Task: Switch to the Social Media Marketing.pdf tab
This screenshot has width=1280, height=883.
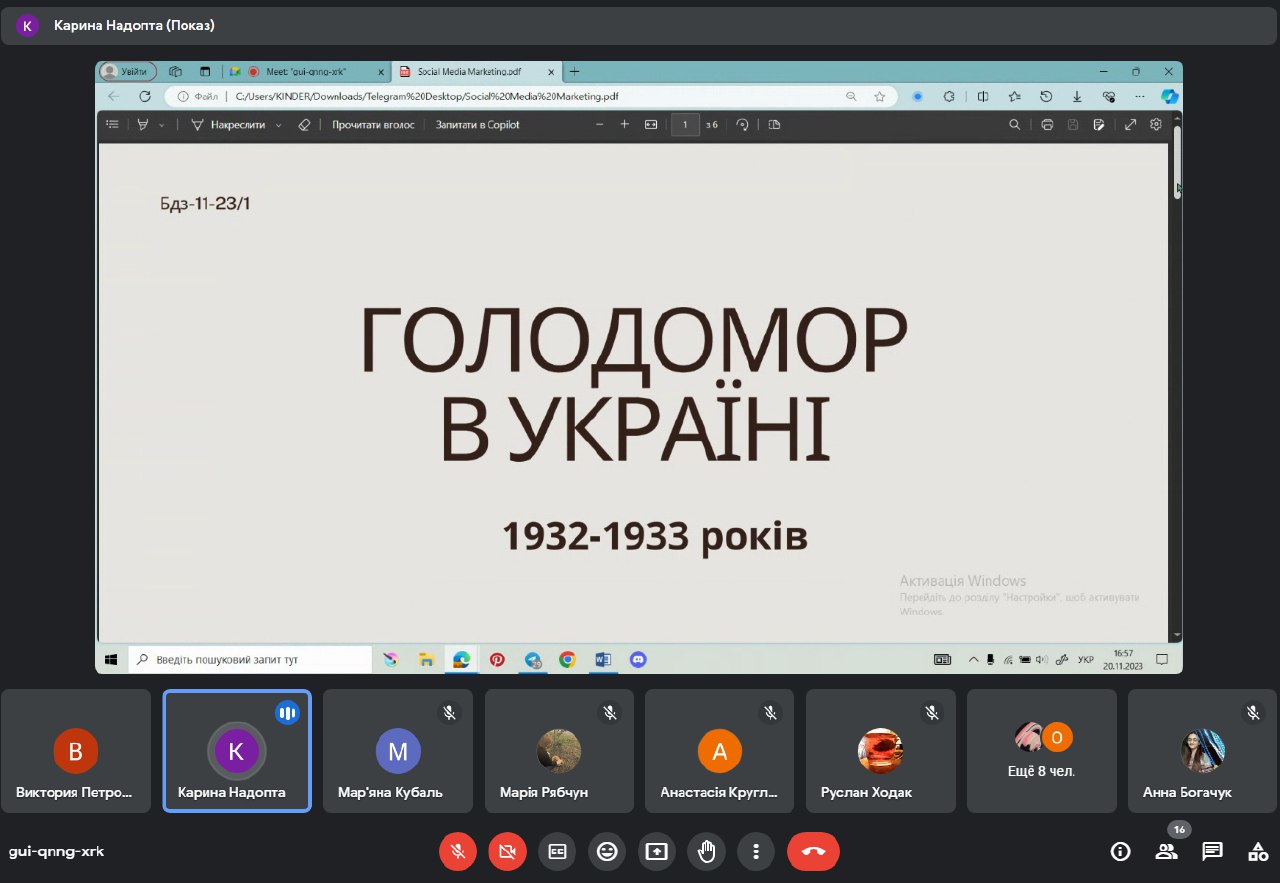Action: [475, 72]
